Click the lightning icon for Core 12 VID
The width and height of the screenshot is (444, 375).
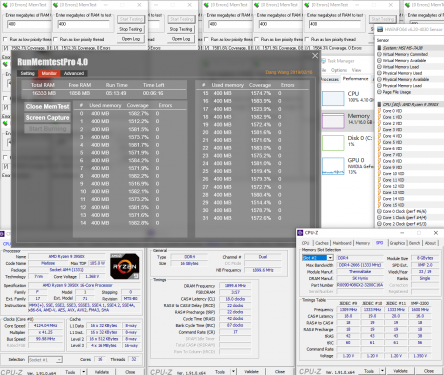coord(379,186)
